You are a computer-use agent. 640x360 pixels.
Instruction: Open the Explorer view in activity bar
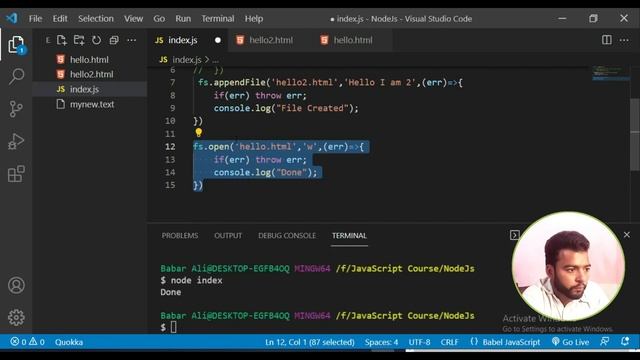point(16,44)
